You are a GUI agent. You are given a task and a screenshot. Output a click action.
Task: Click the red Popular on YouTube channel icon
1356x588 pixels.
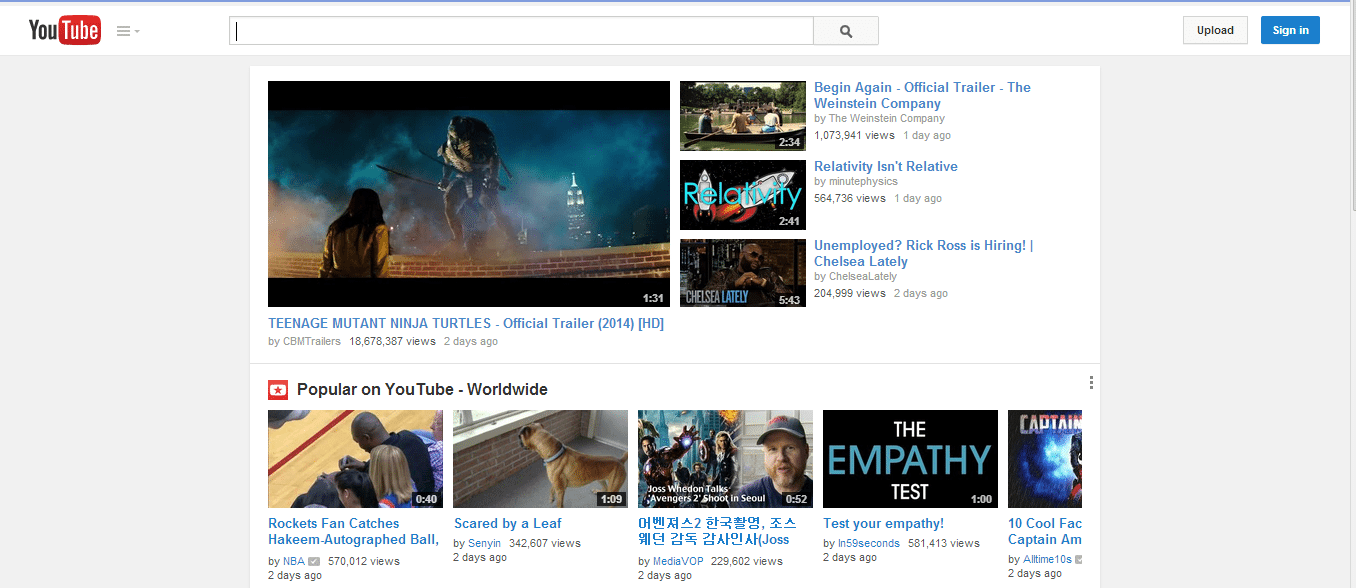(x=278, y=390)
